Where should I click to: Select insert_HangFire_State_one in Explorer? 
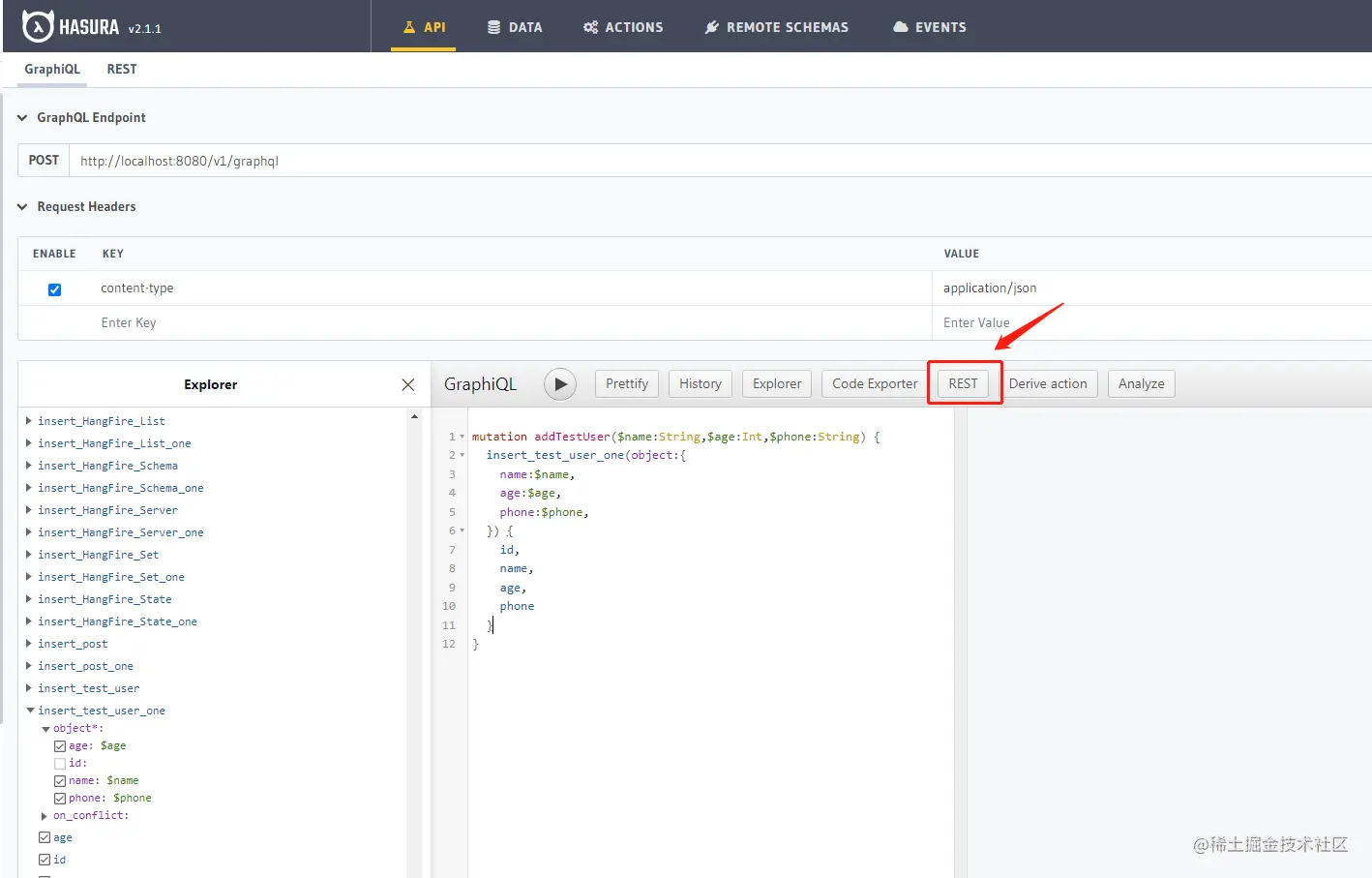tap(117, 621)
